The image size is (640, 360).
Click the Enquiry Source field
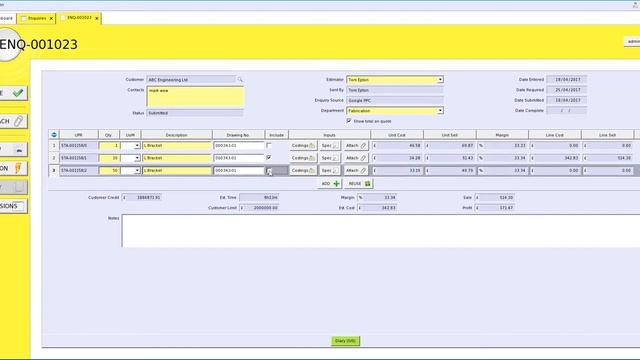[395, 100]
